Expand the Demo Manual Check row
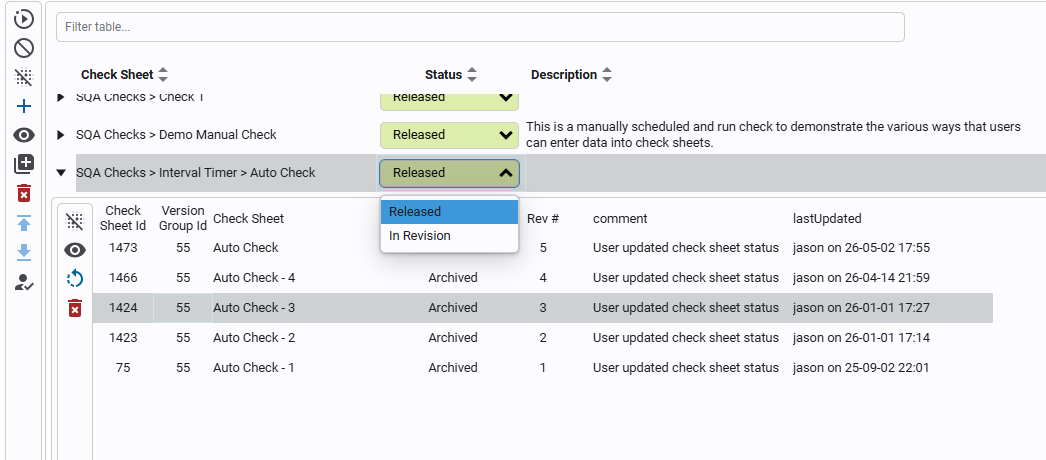1046x460 pixels. pos(61,135)
